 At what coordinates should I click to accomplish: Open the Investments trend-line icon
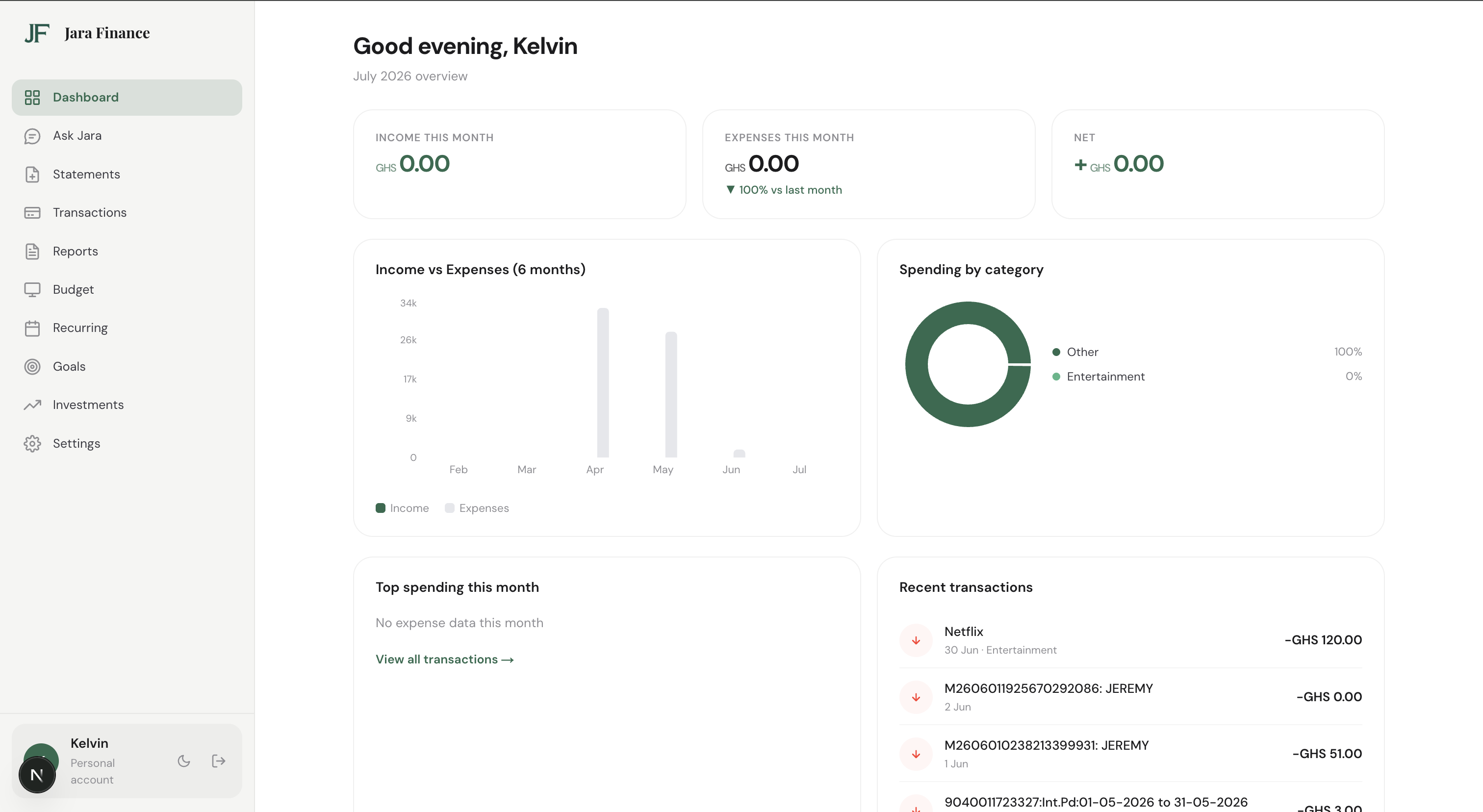(x=32, y=405)
